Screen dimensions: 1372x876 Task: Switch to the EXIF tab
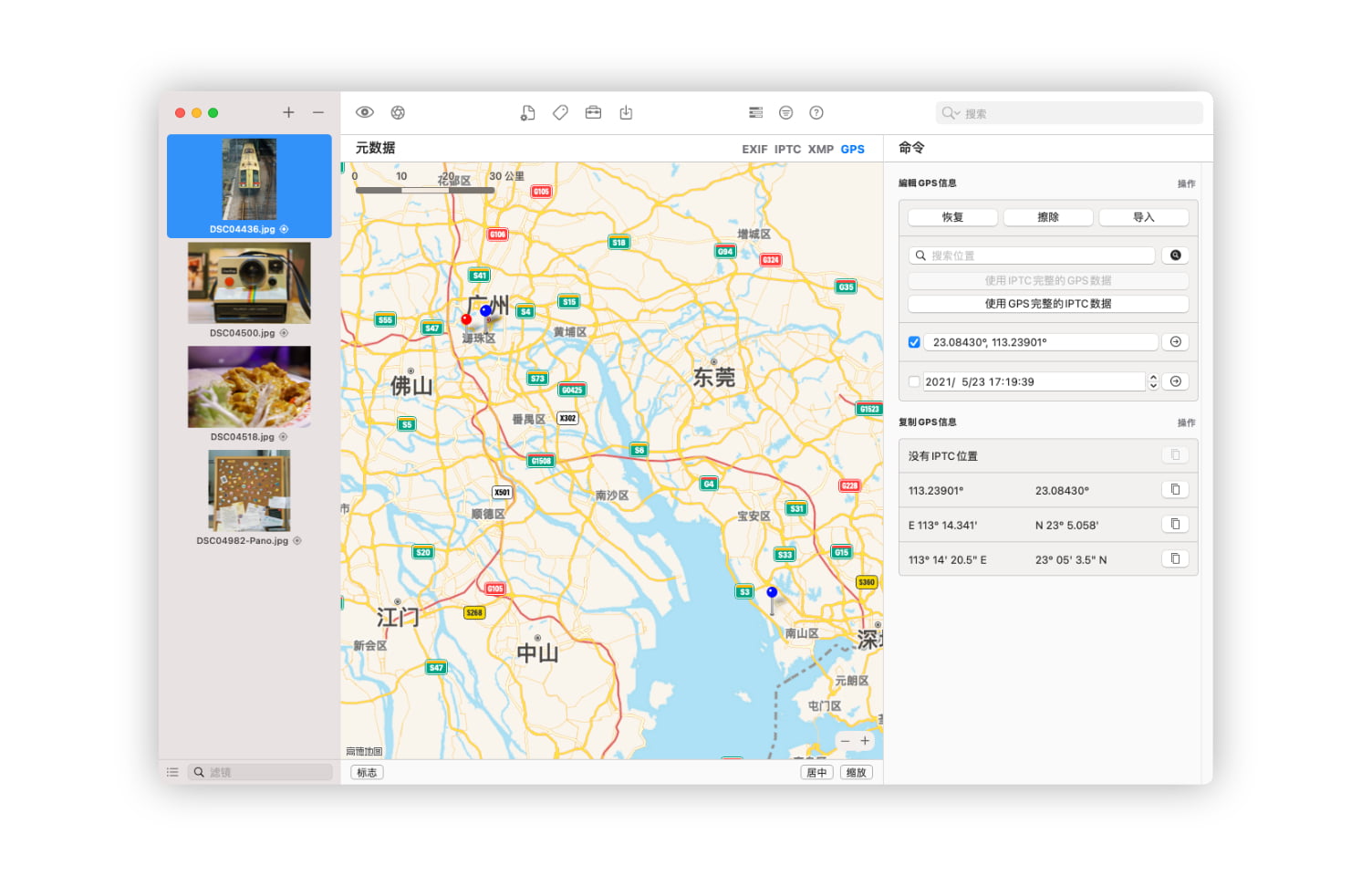(x=754, y=149)
